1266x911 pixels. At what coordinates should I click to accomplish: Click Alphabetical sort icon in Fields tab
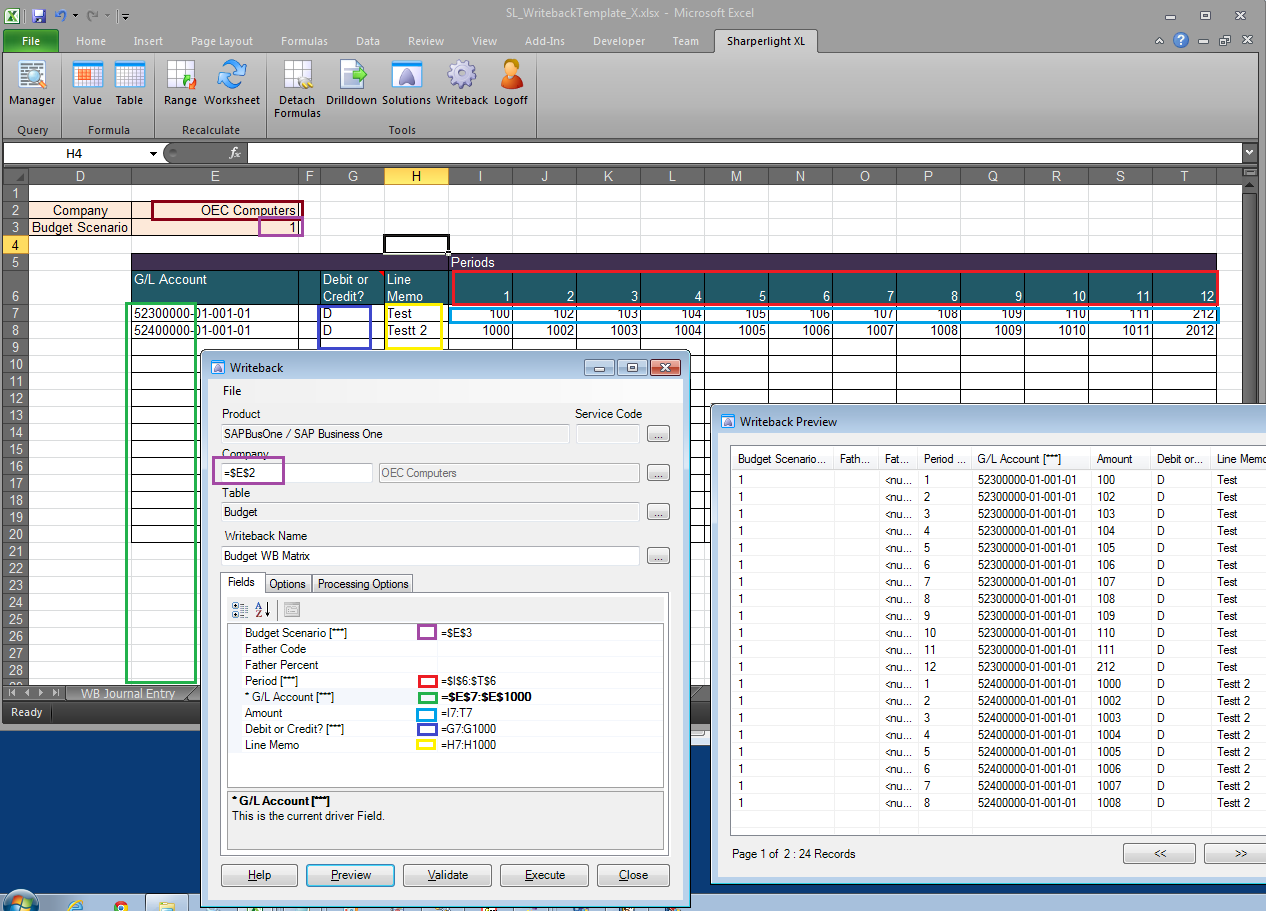point(262,610)
